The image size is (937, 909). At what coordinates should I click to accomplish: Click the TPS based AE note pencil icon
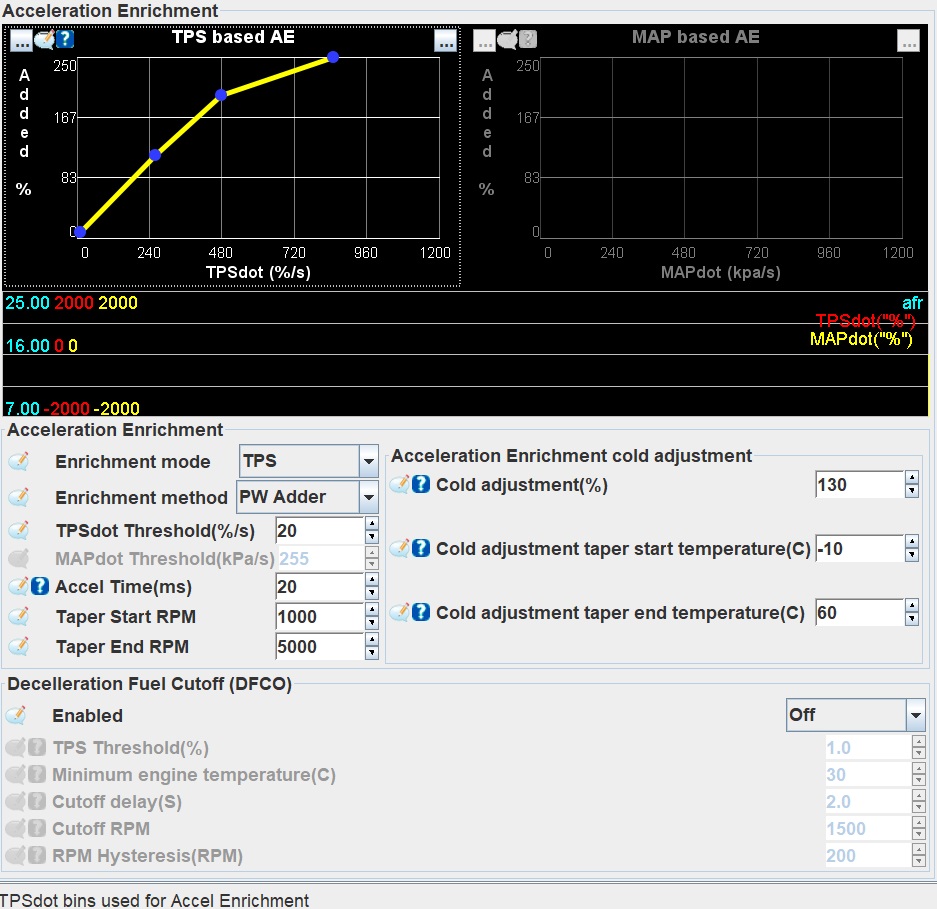point(44,39)
